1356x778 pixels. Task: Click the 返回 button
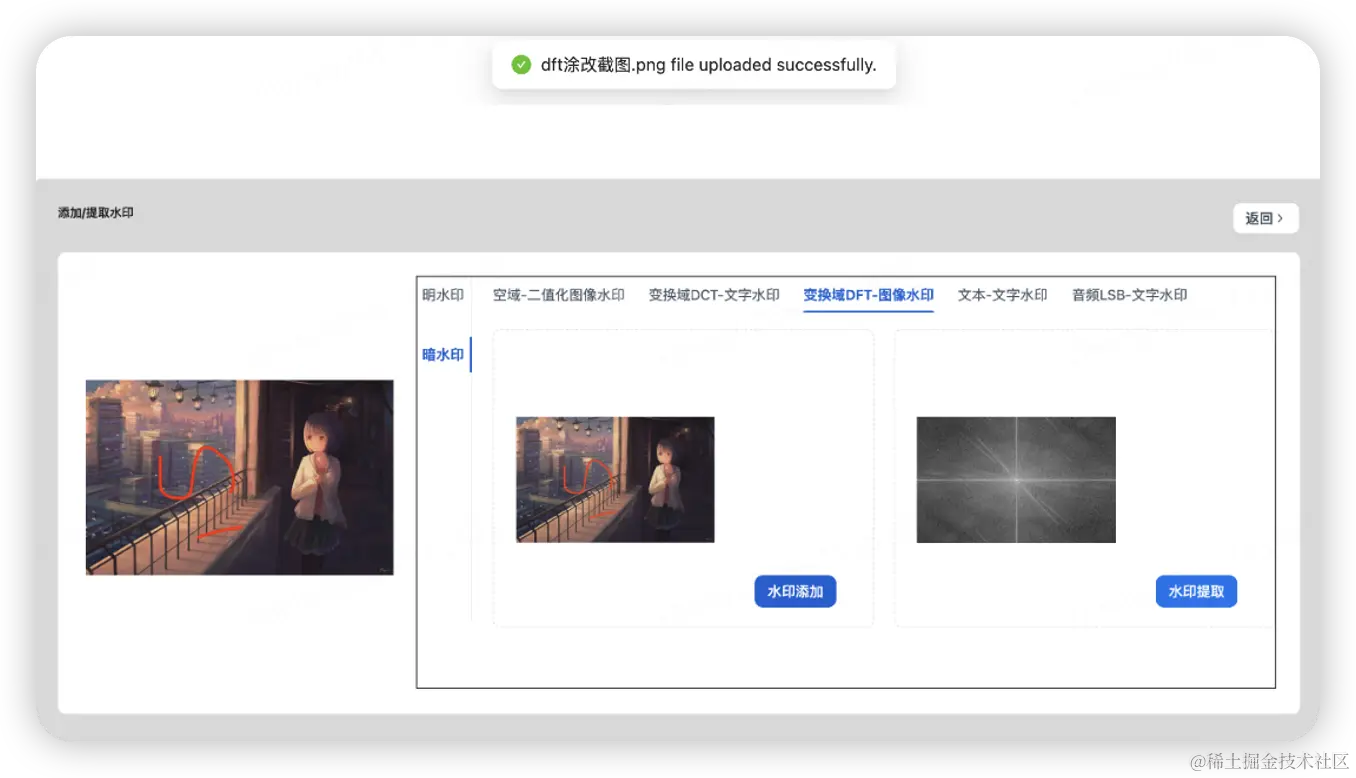(x=1265, y=218)
